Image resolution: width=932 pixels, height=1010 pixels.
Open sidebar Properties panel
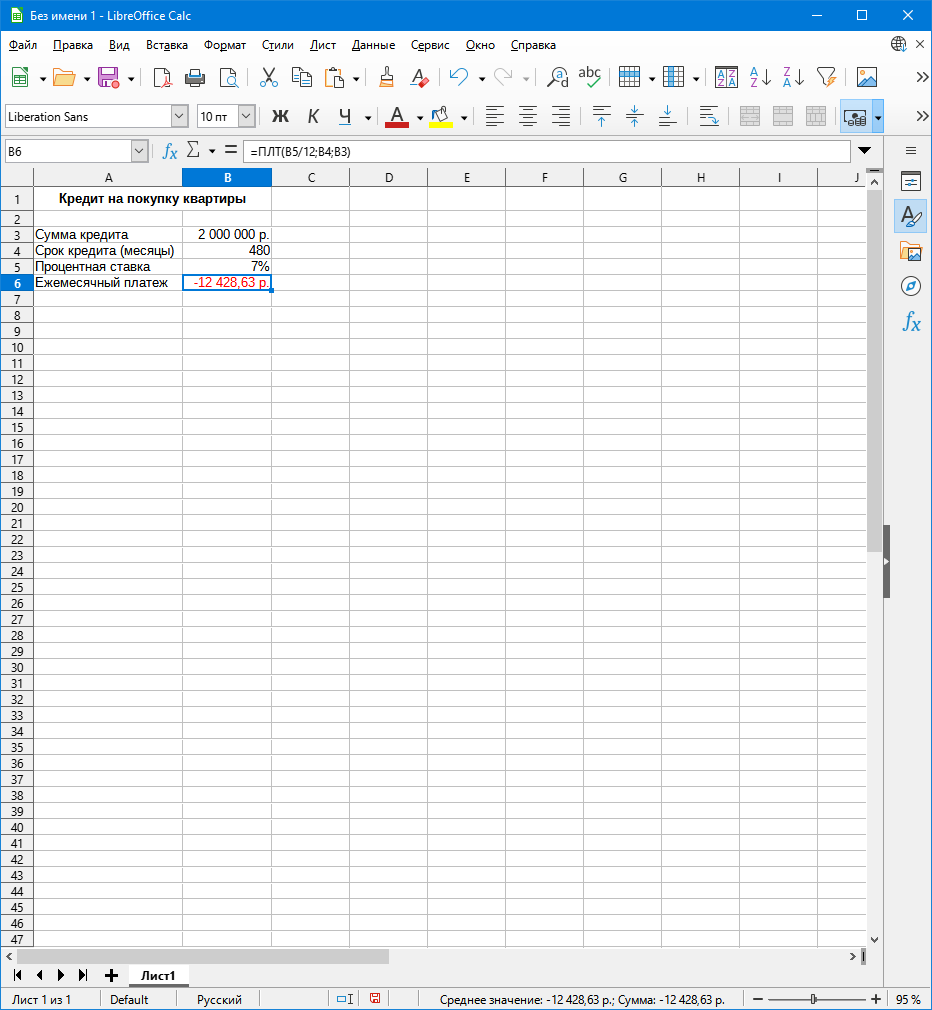[x=911, y=182]
